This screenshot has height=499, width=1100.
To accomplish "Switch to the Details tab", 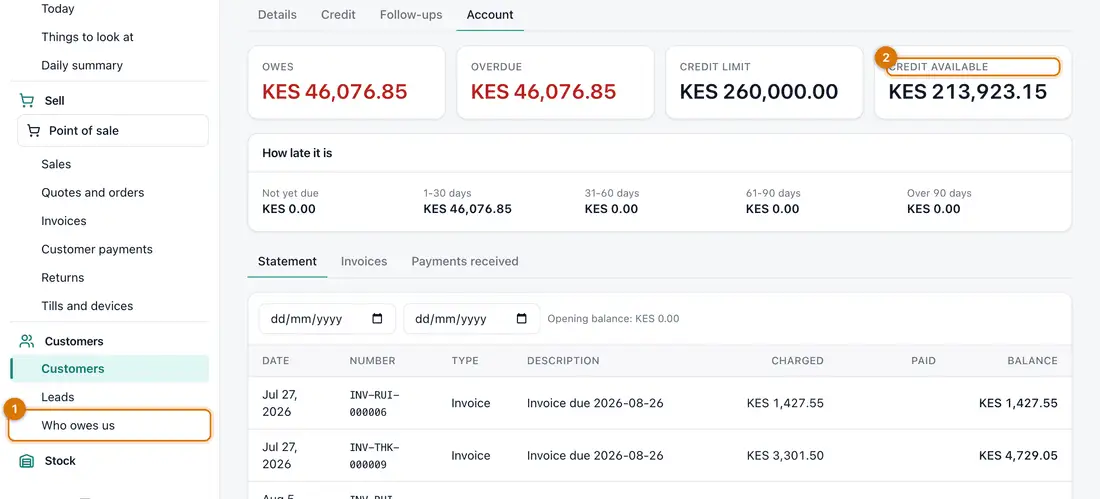I will (x=277, y=15).
